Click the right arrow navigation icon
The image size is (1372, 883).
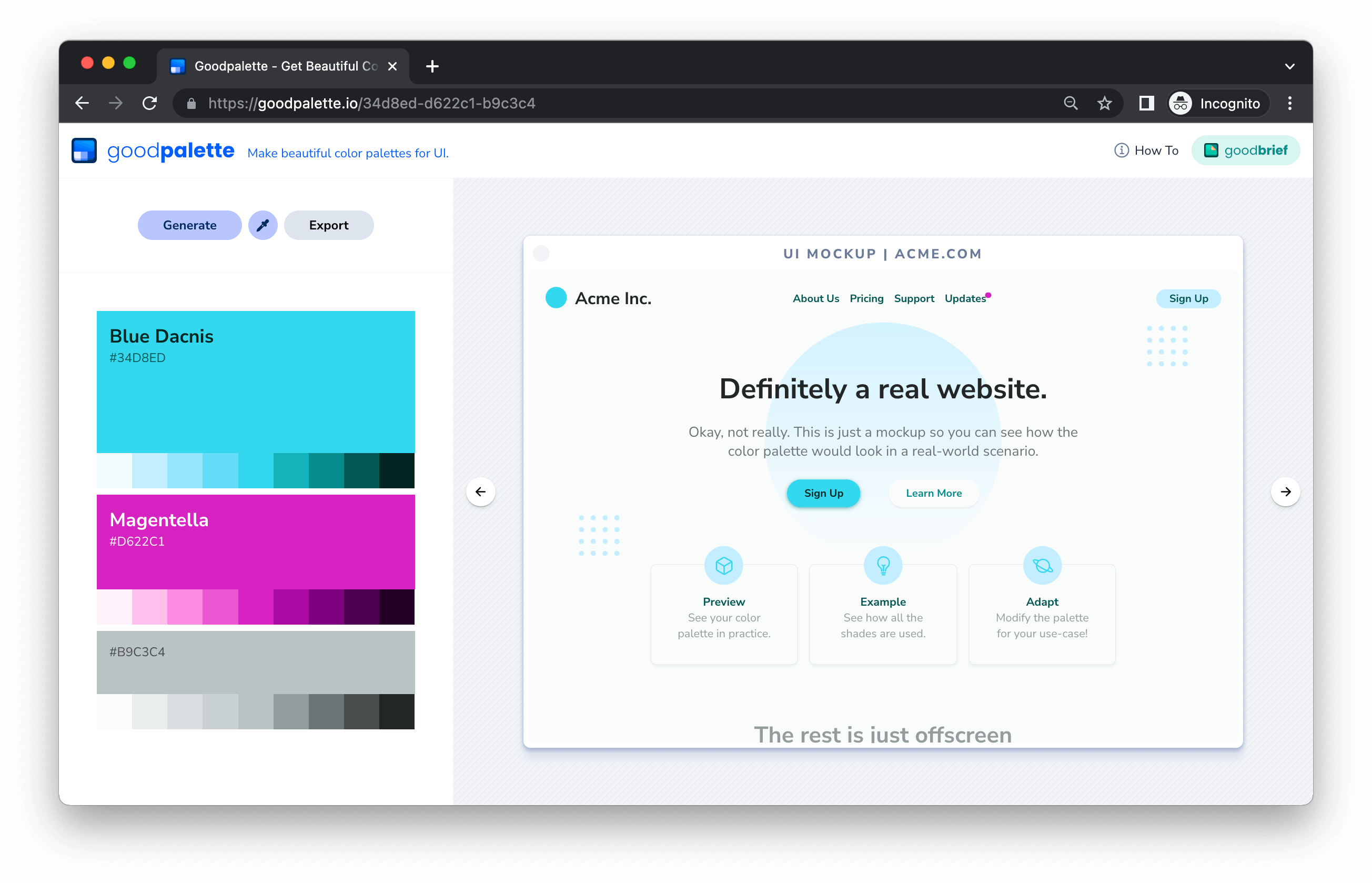(x=1284, y=491)
